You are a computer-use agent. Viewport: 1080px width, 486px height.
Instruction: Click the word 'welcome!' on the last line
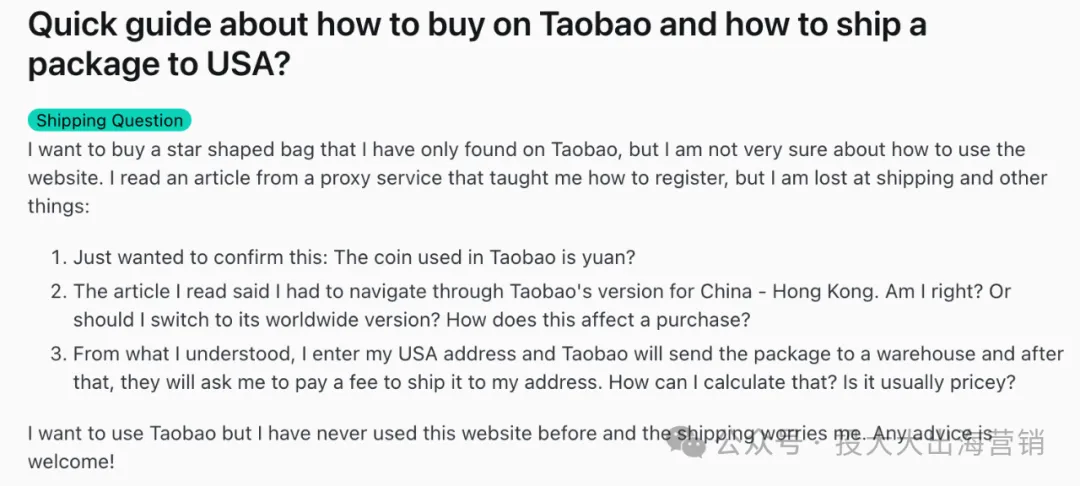71,461
